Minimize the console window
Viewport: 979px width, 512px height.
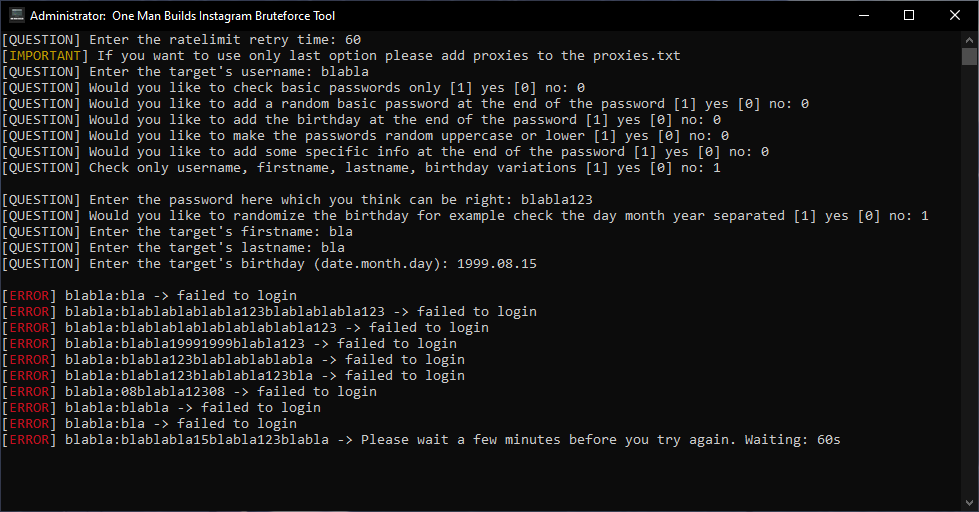(x=864, y=16)
